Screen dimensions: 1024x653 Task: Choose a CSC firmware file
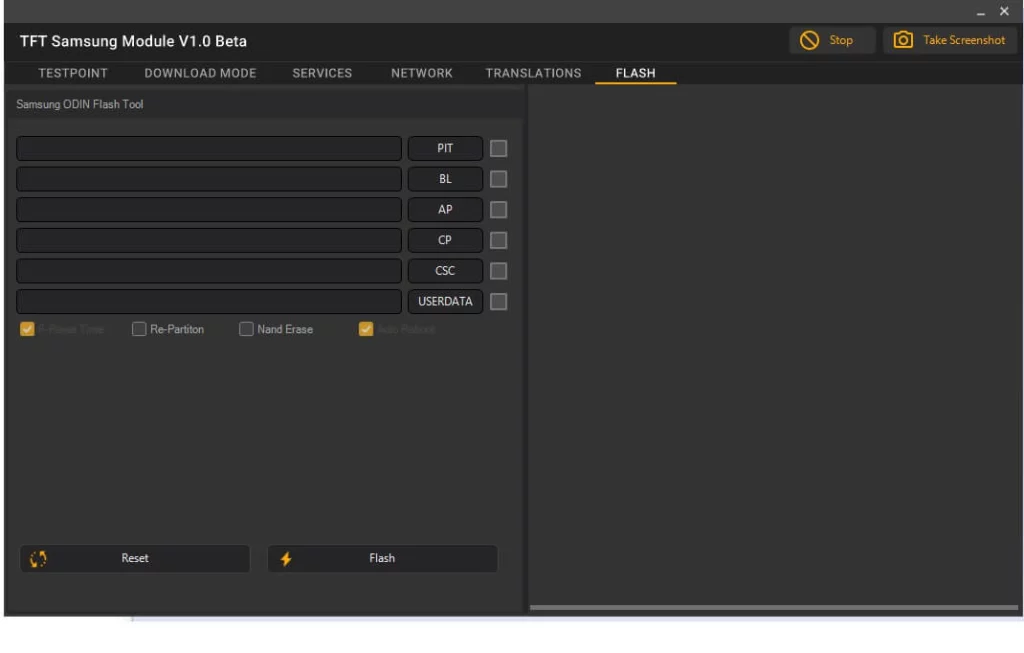click(x=445, y=271)
